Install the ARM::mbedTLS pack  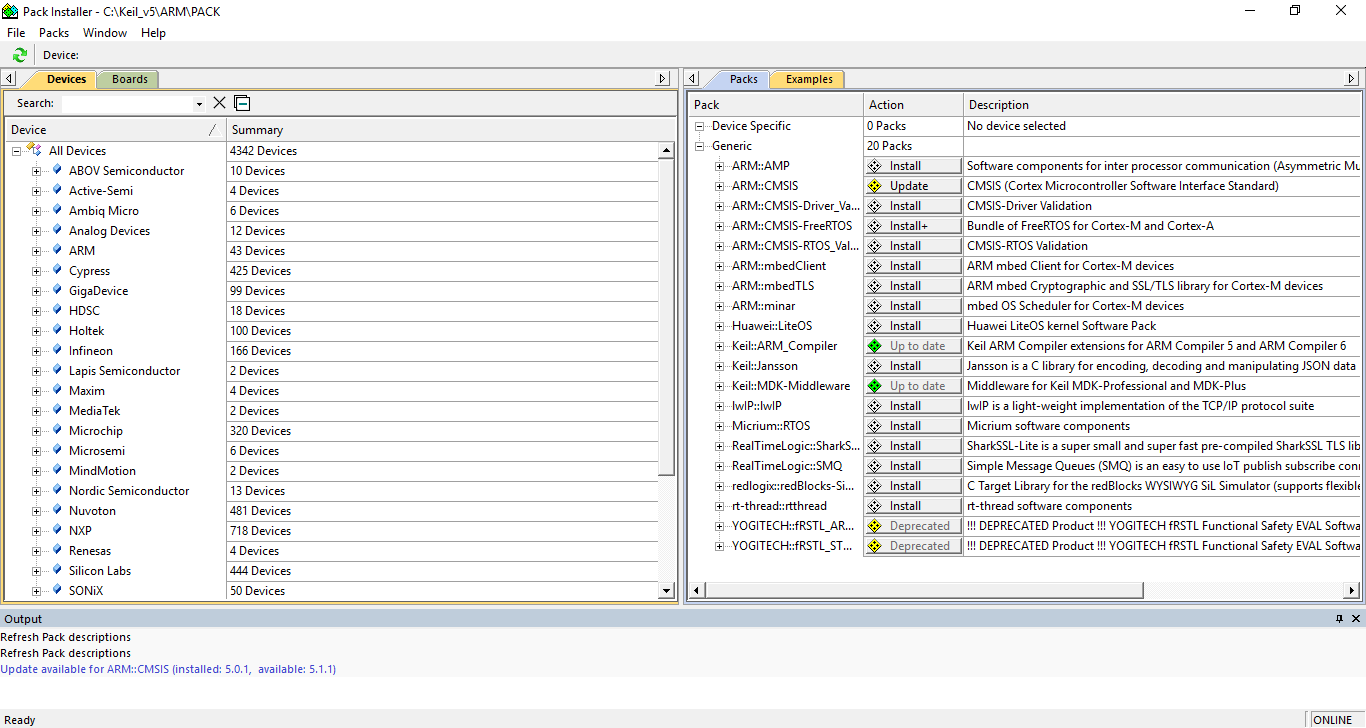click(x=913, y=286)
